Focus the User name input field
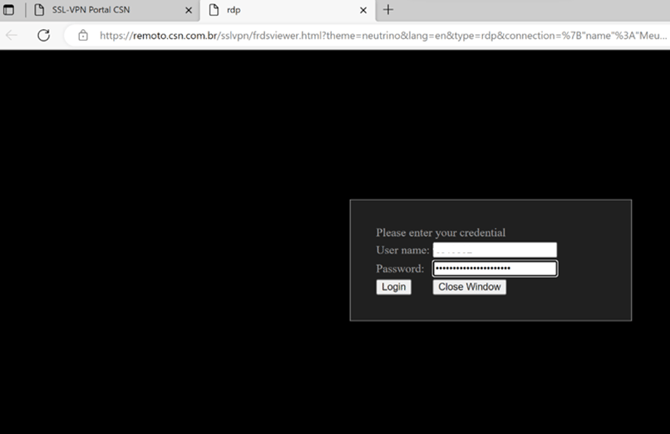 494,250
